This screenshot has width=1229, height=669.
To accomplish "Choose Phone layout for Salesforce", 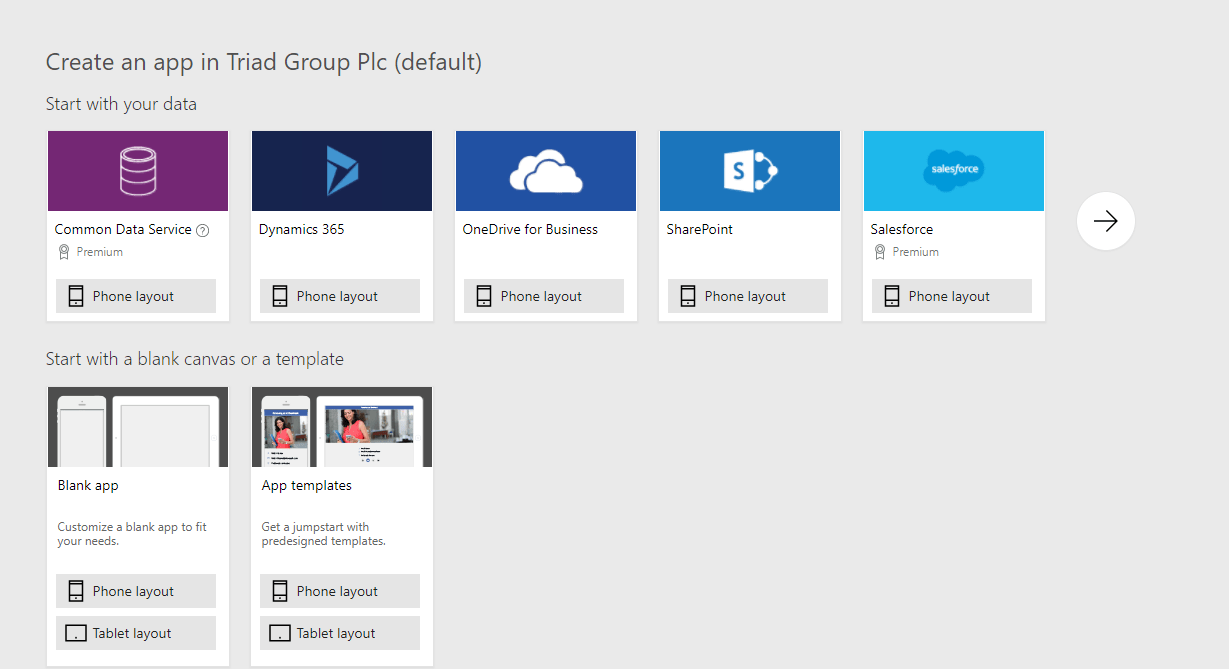I will [x=952, y=296].
